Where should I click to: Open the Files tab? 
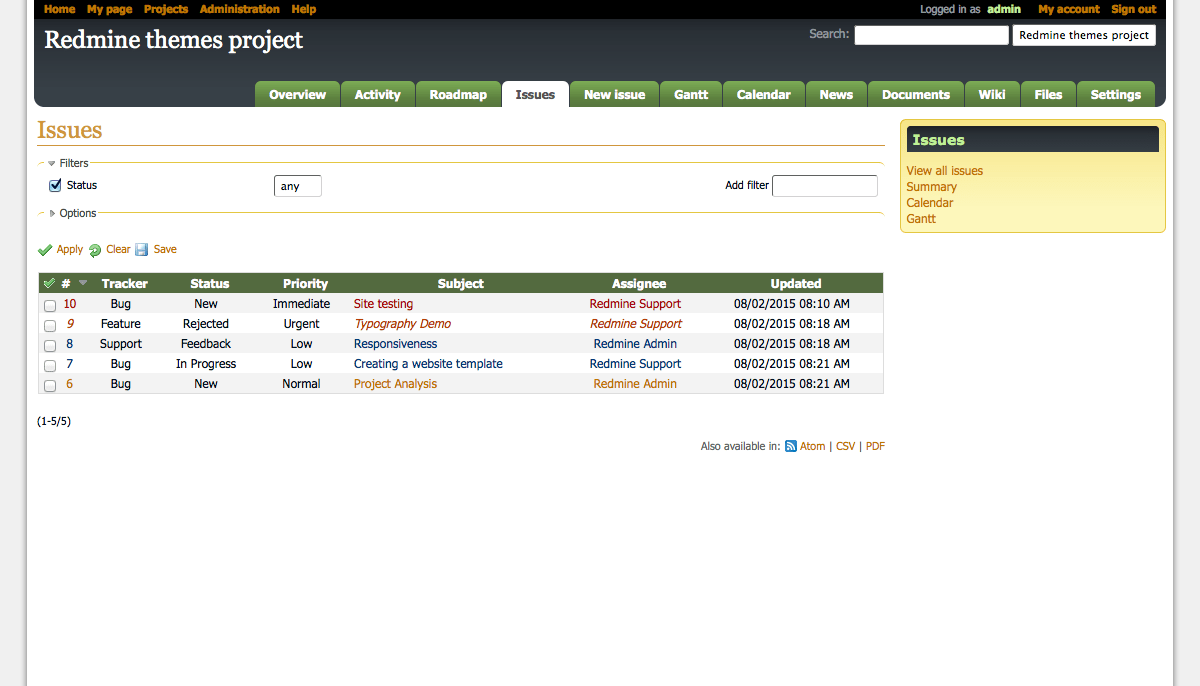point(1048,94)
